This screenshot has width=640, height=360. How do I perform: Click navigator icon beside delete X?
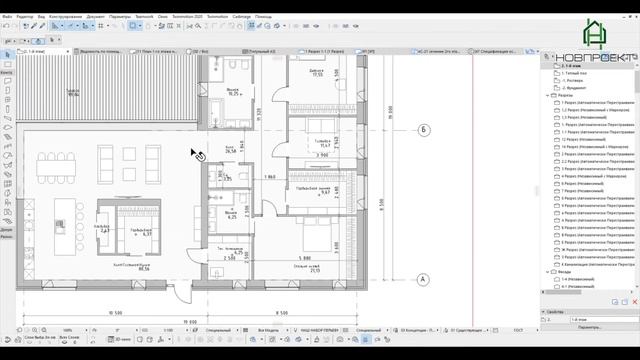[x=624, y=302]
